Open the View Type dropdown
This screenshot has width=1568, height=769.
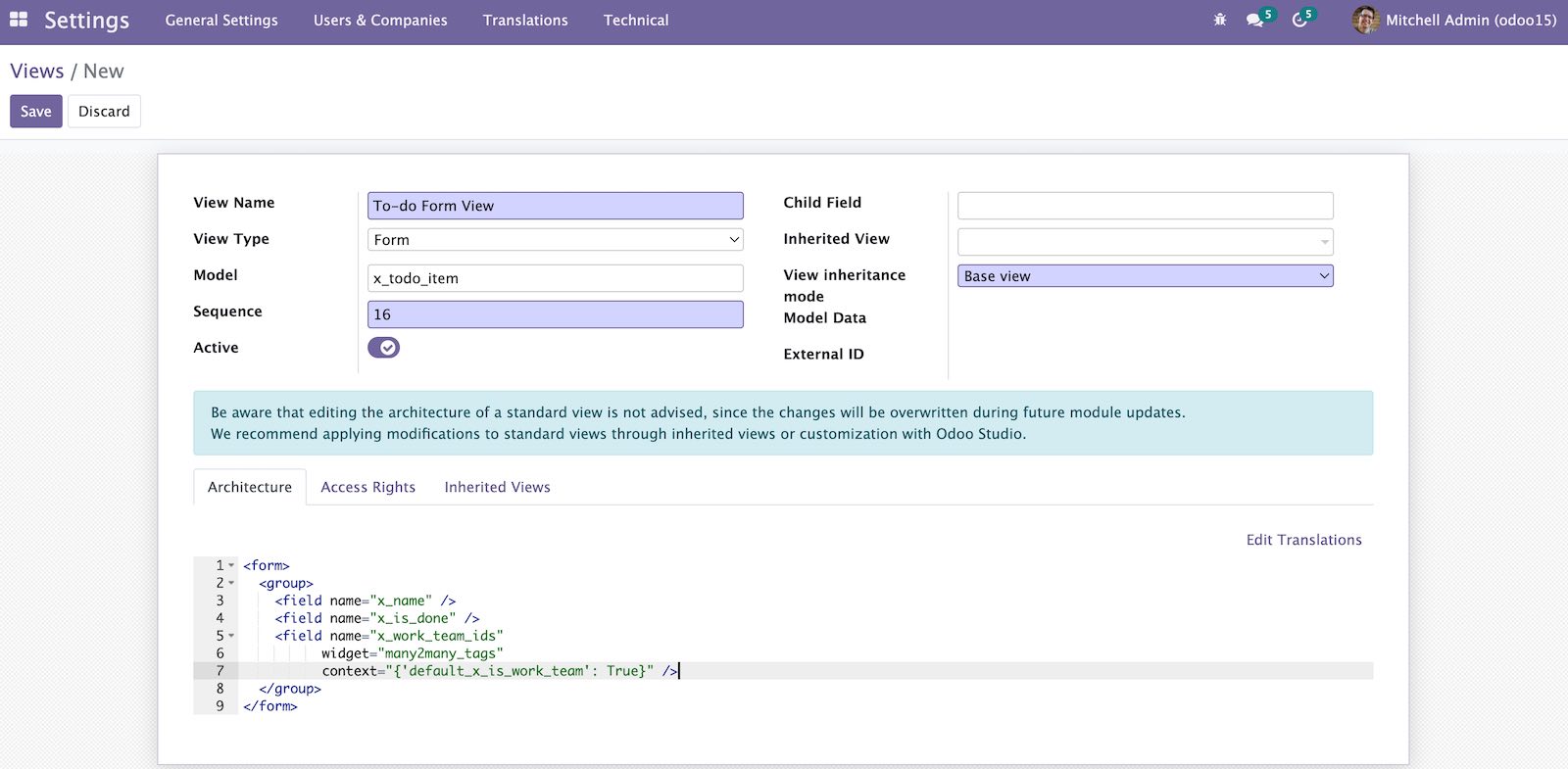pos(556,240)
